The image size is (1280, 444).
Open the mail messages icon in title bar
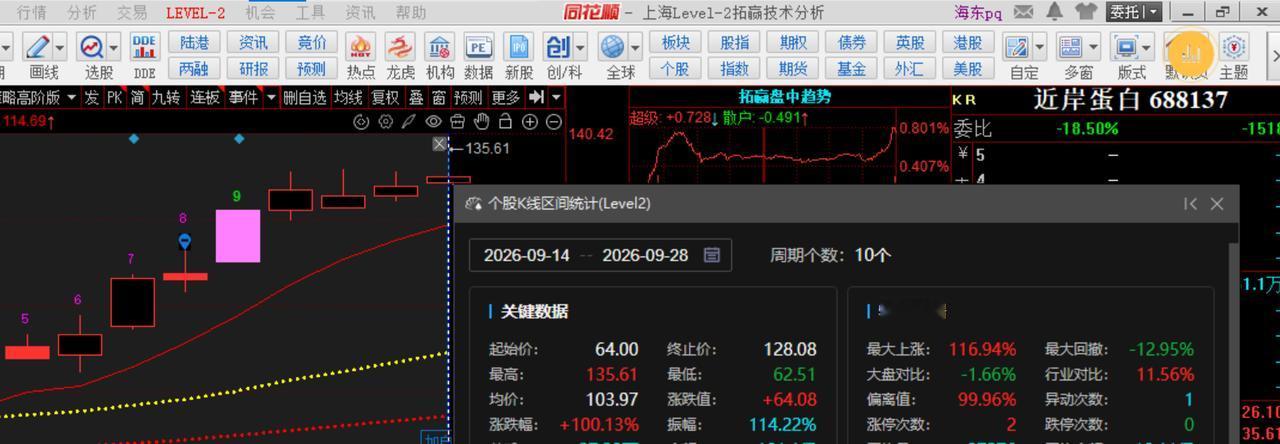pos(1023,12)
